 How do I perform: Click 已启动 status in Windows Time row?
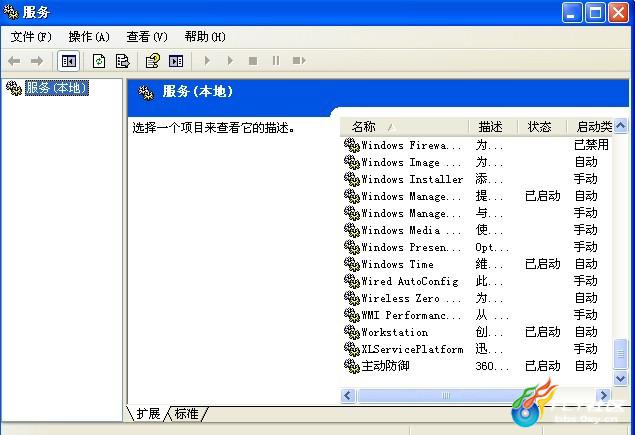[x=543, y=264]
